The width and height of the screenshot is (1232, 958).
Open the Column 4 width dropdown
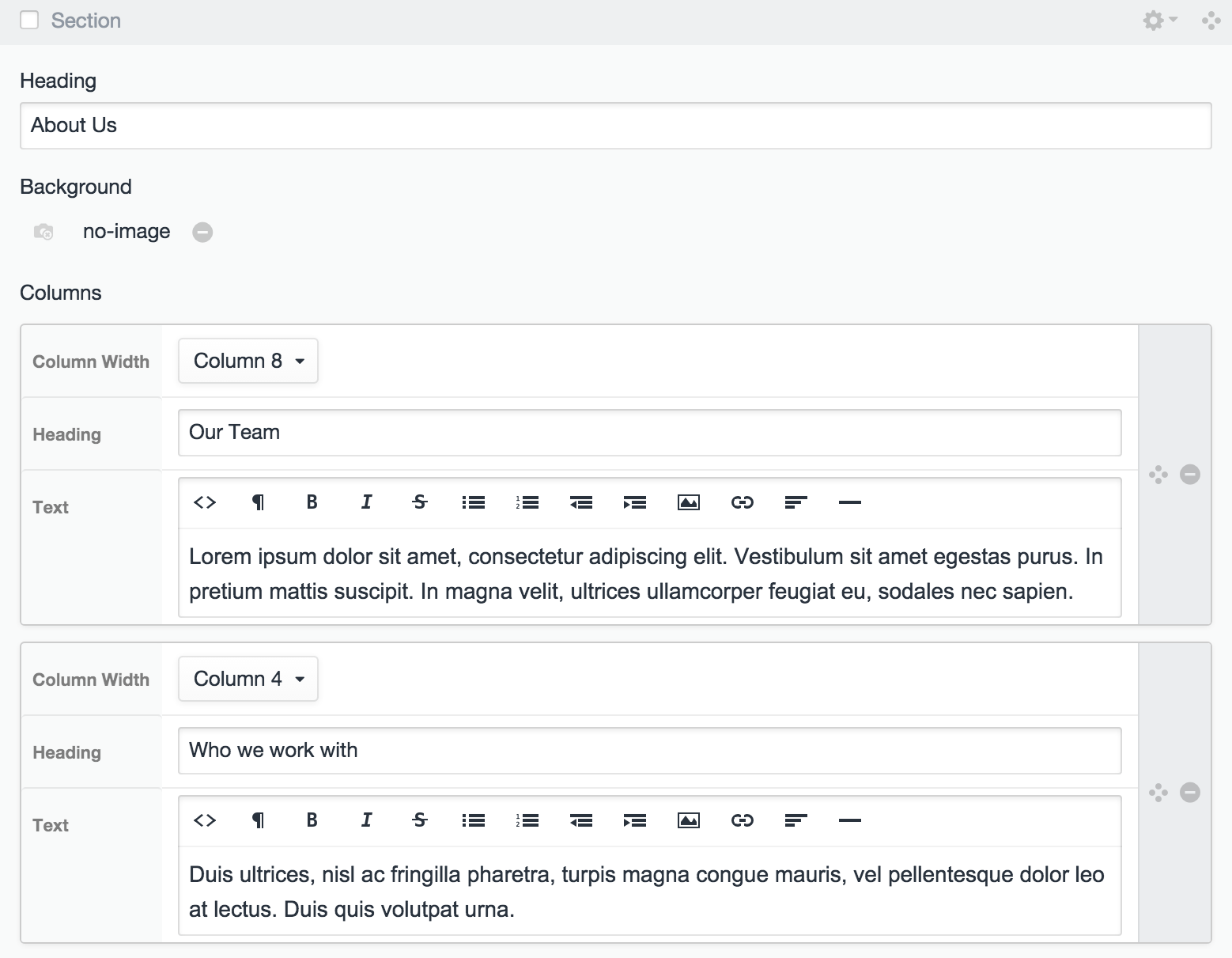click(248, 679)
